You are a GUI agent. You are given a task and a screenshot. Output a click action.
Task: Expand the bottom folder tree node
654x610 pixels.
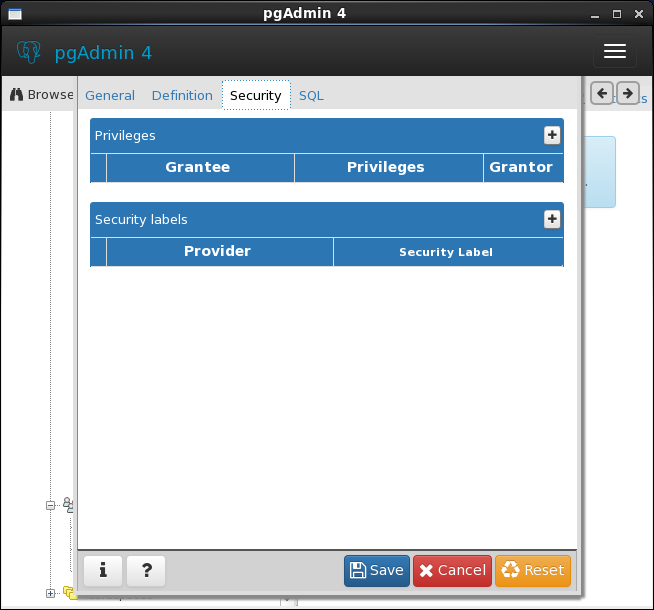(x=51, y=593)
